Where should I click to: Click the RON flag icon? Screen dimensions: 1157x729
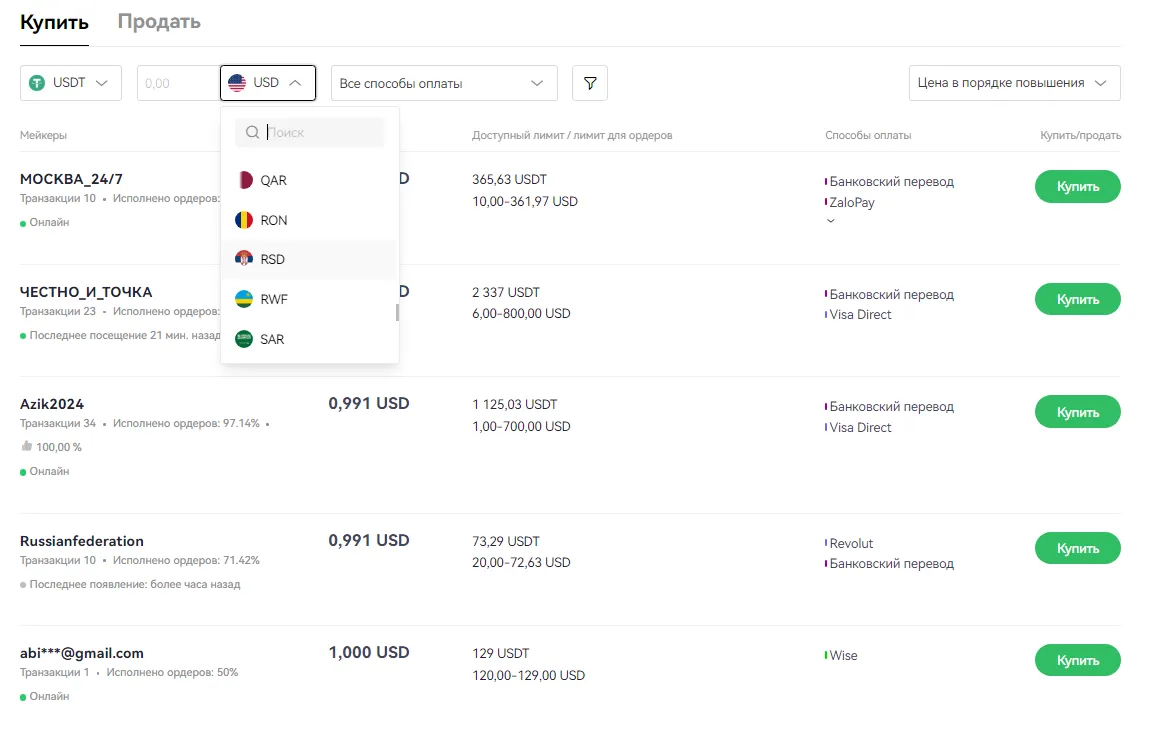(243, 220)
